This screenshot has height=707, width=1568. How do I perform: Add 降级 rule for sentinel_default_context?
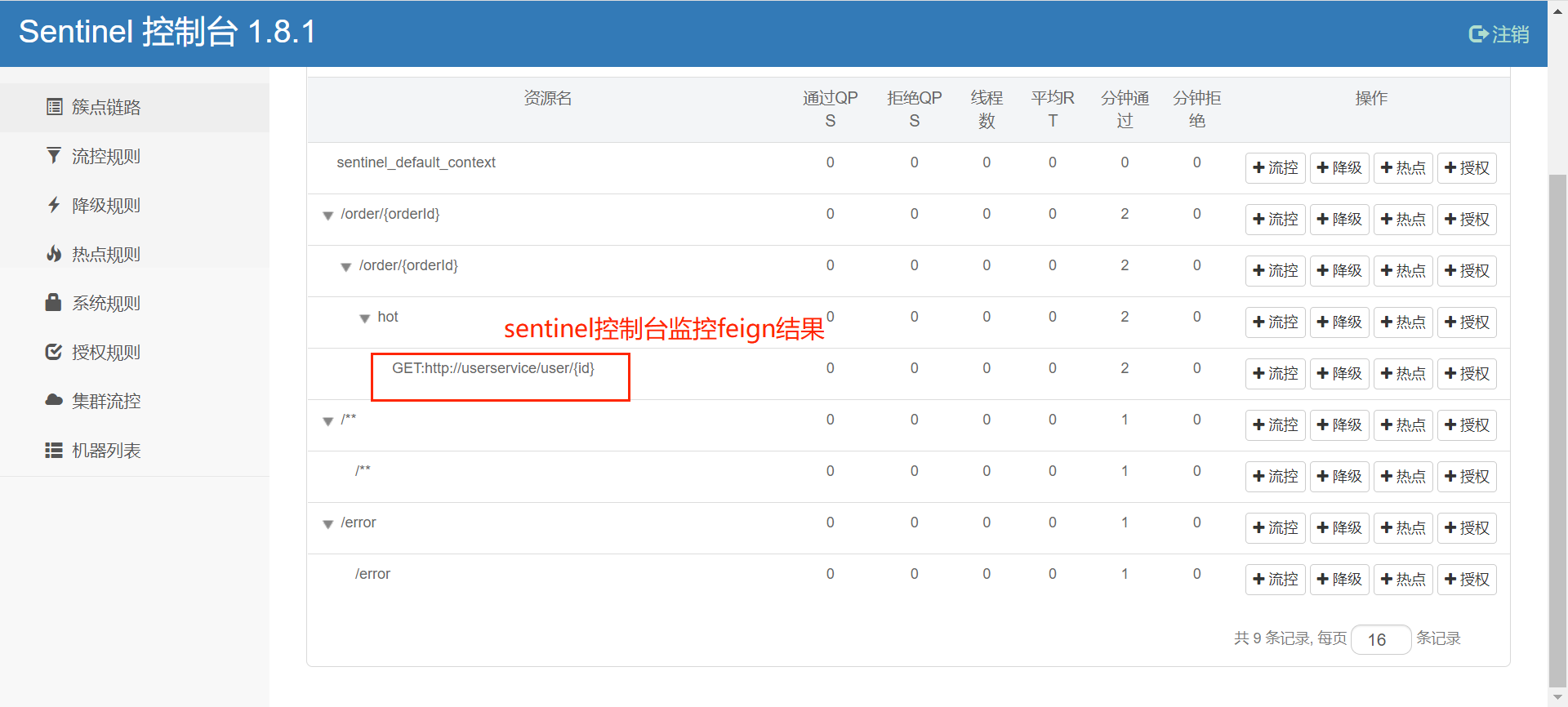click(1339, 168)
